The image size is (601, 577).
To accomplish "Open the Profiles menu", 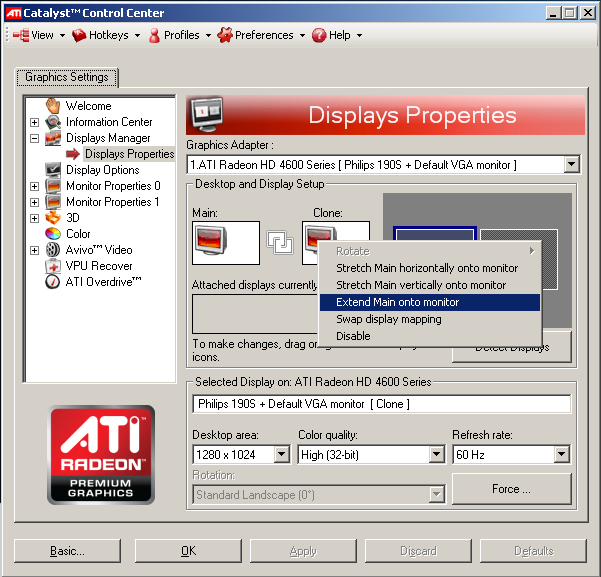I will pyautogui.click(x=182, y=35).
